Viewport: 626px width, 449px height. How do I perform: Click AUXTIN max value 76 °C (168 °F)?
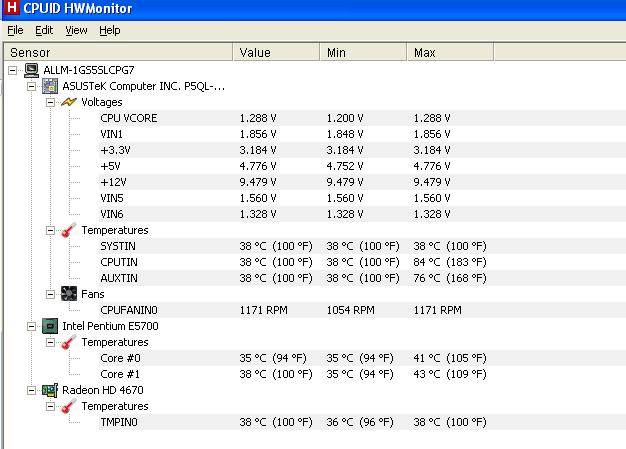coord(450,278)
